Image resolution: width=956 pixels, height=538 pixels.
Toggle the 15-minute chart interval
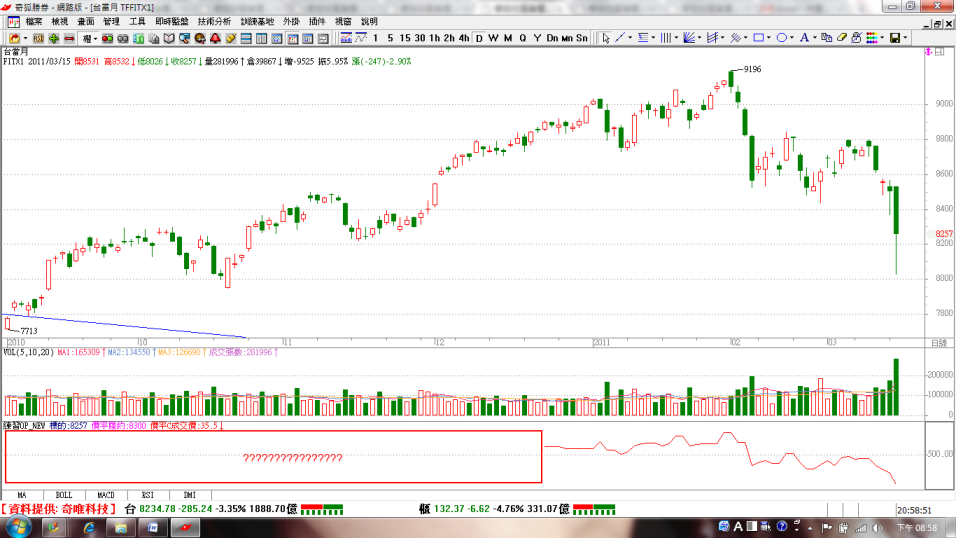405,38
